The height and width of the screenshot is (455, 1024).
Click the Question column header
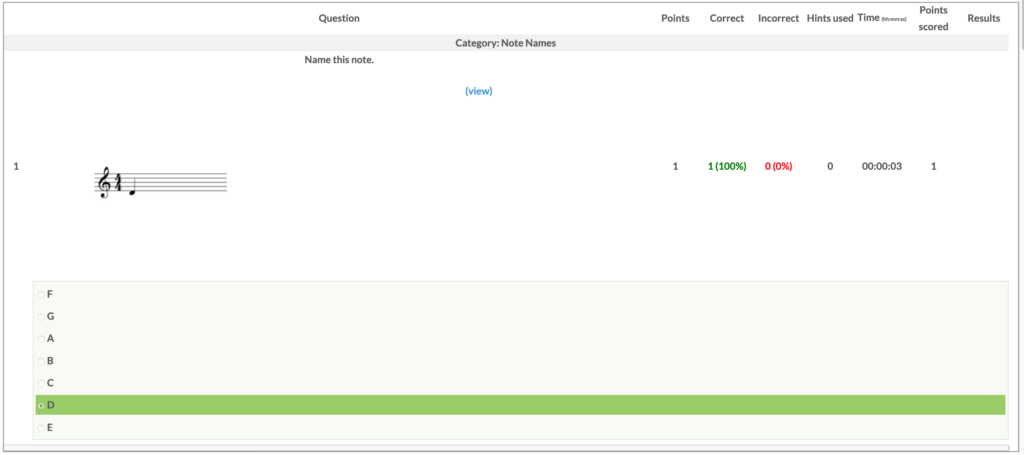[x=339, y=18]
